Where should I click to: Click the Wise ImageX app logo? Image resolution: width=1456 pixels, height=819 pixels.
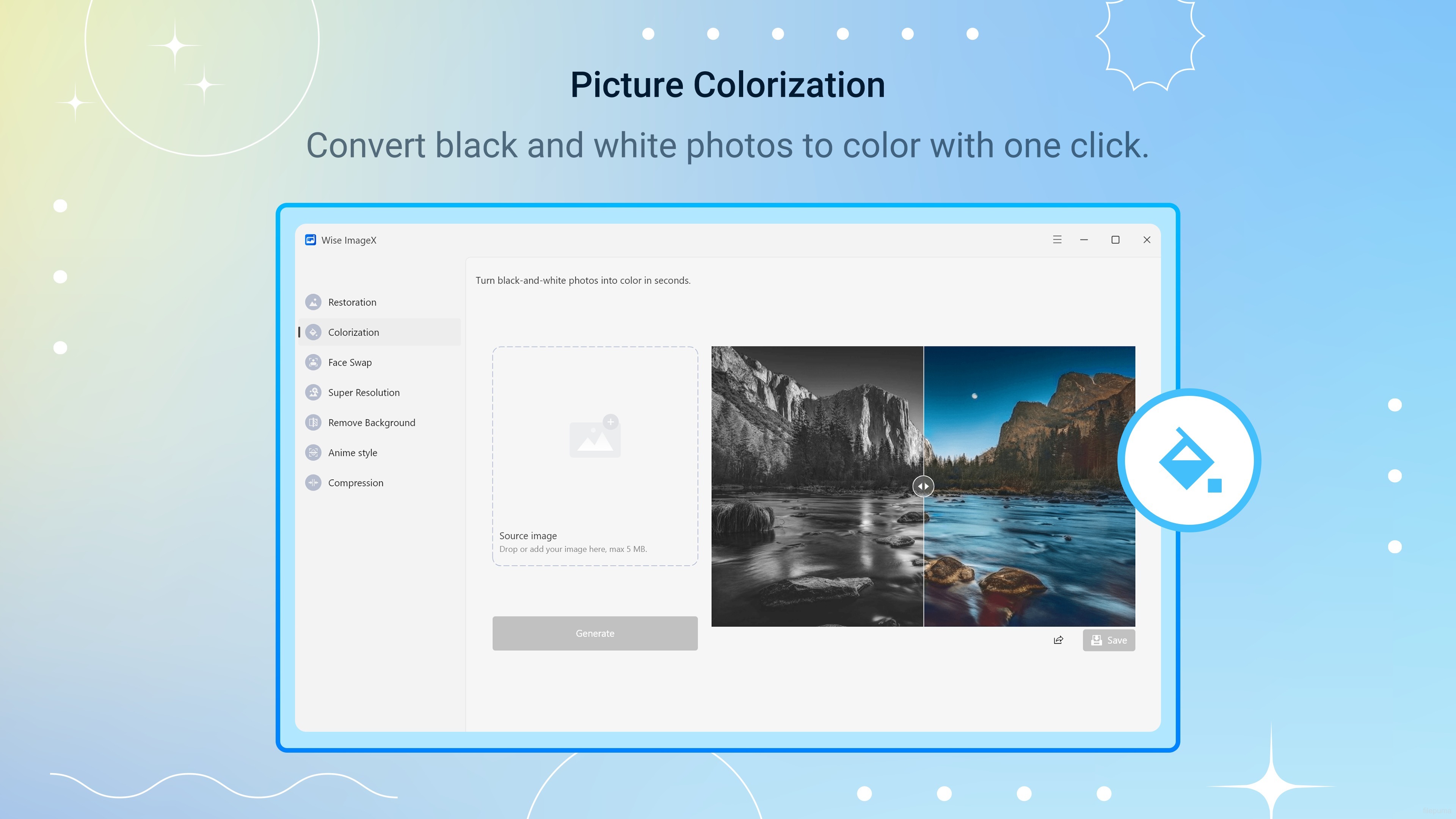pos(310,240)
